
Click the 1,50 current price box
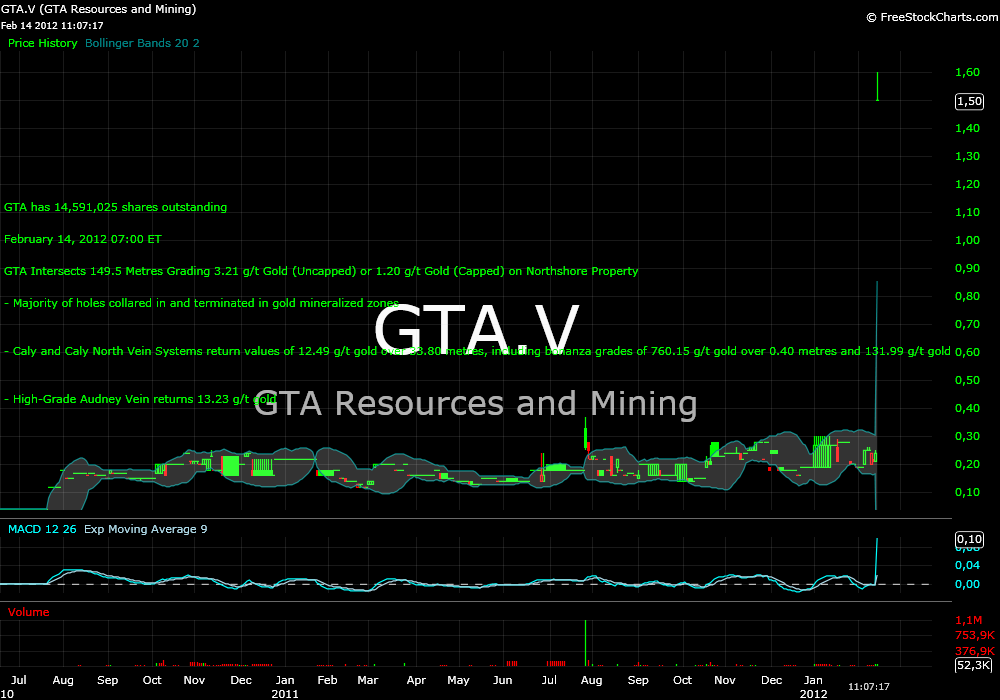pyautogui.click(x=969, y=101)
